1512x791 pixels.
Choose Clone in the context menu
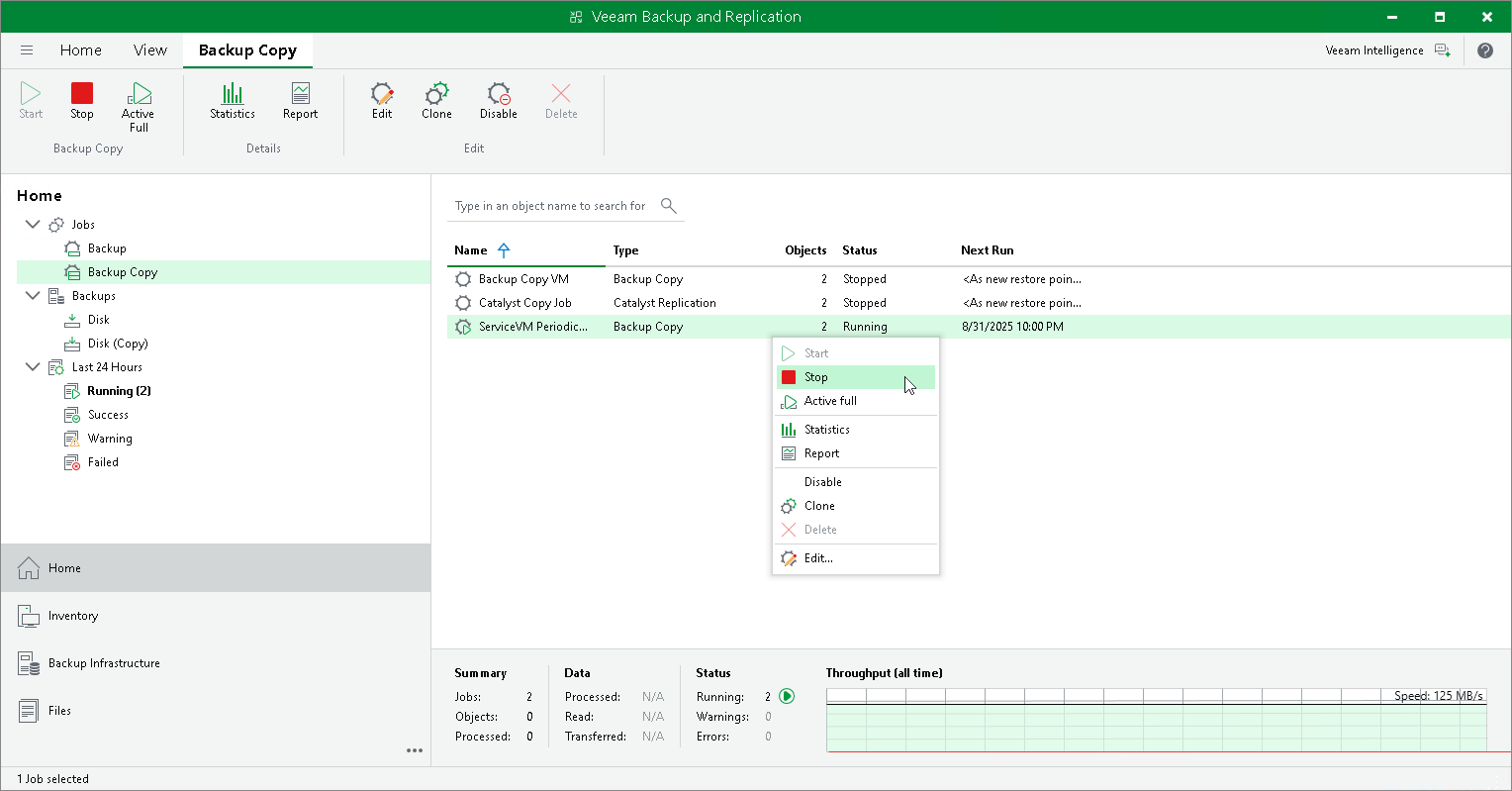coord(856,506)
